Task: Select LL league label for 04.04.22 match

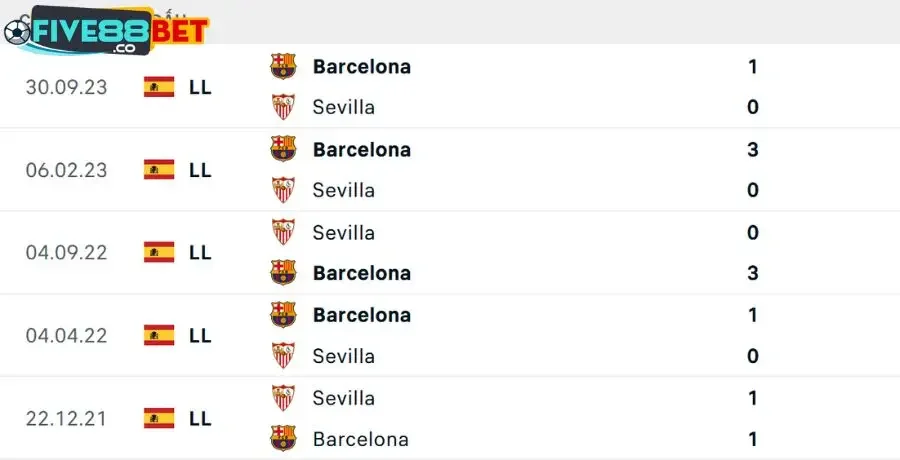Action: coord(200,336)
